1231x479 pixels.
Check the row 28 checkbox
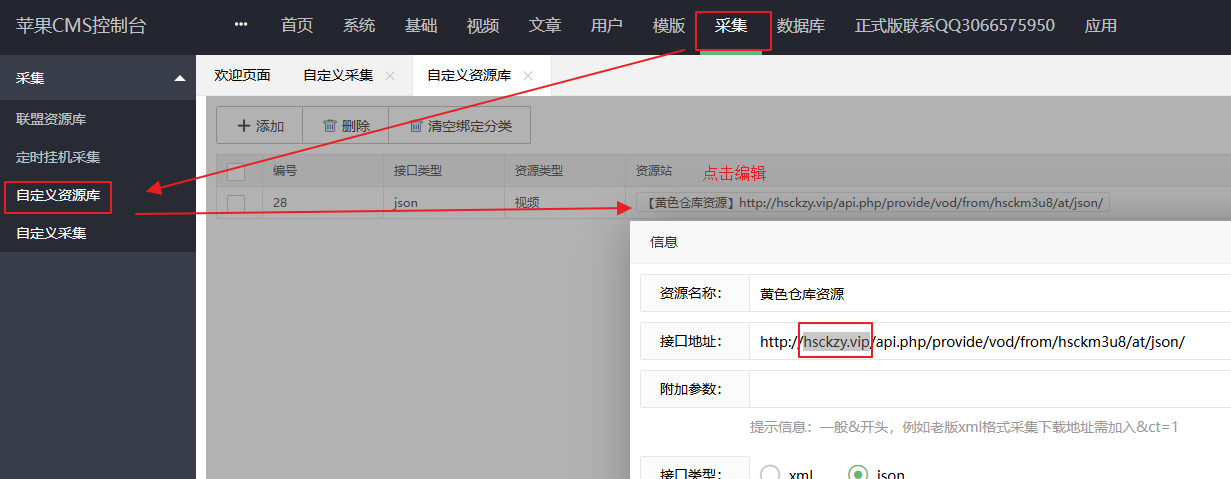[x=236, y=203]
